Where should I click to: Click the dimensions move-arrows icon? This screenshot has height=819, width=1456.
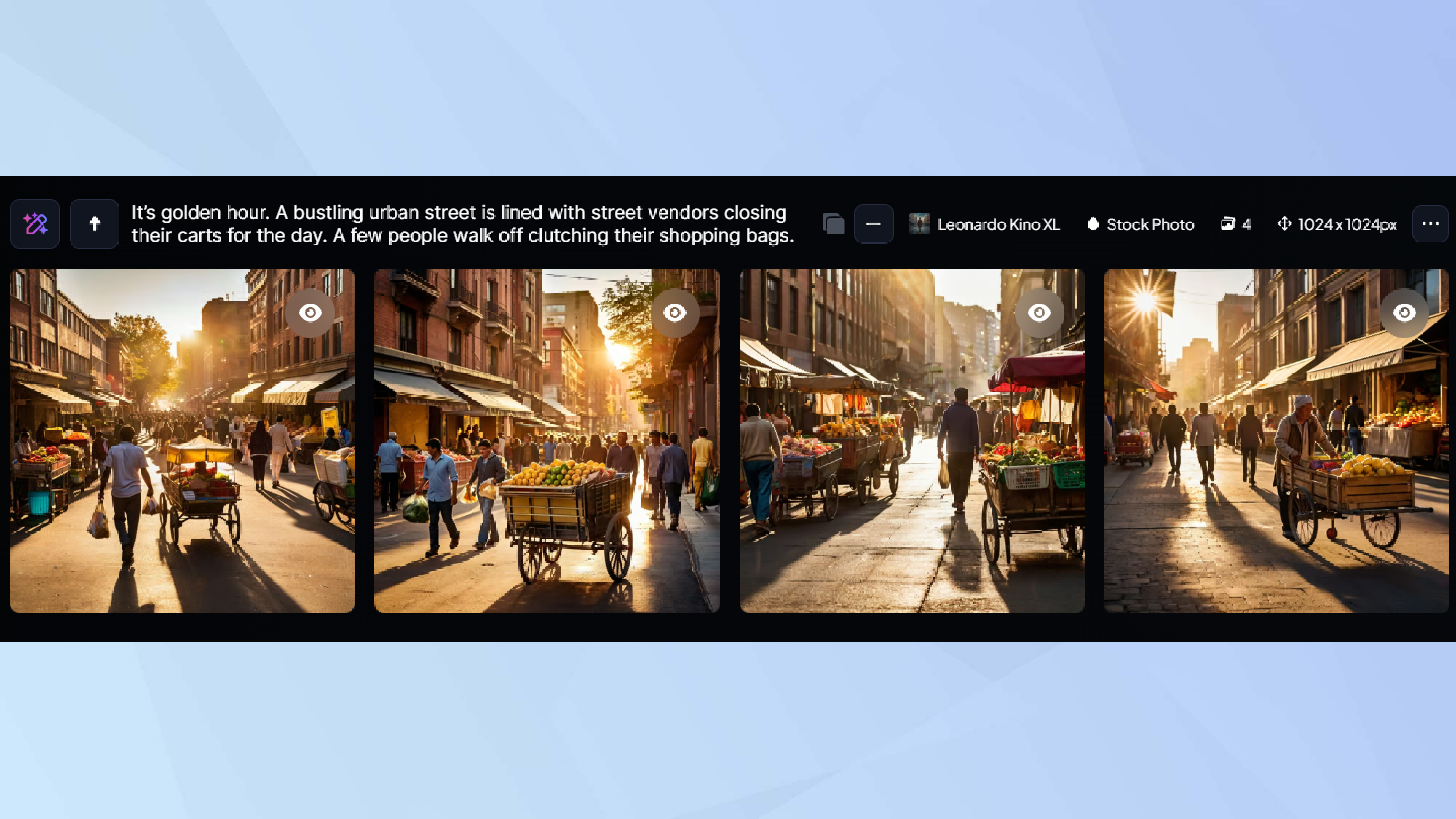click(1285, 223)
